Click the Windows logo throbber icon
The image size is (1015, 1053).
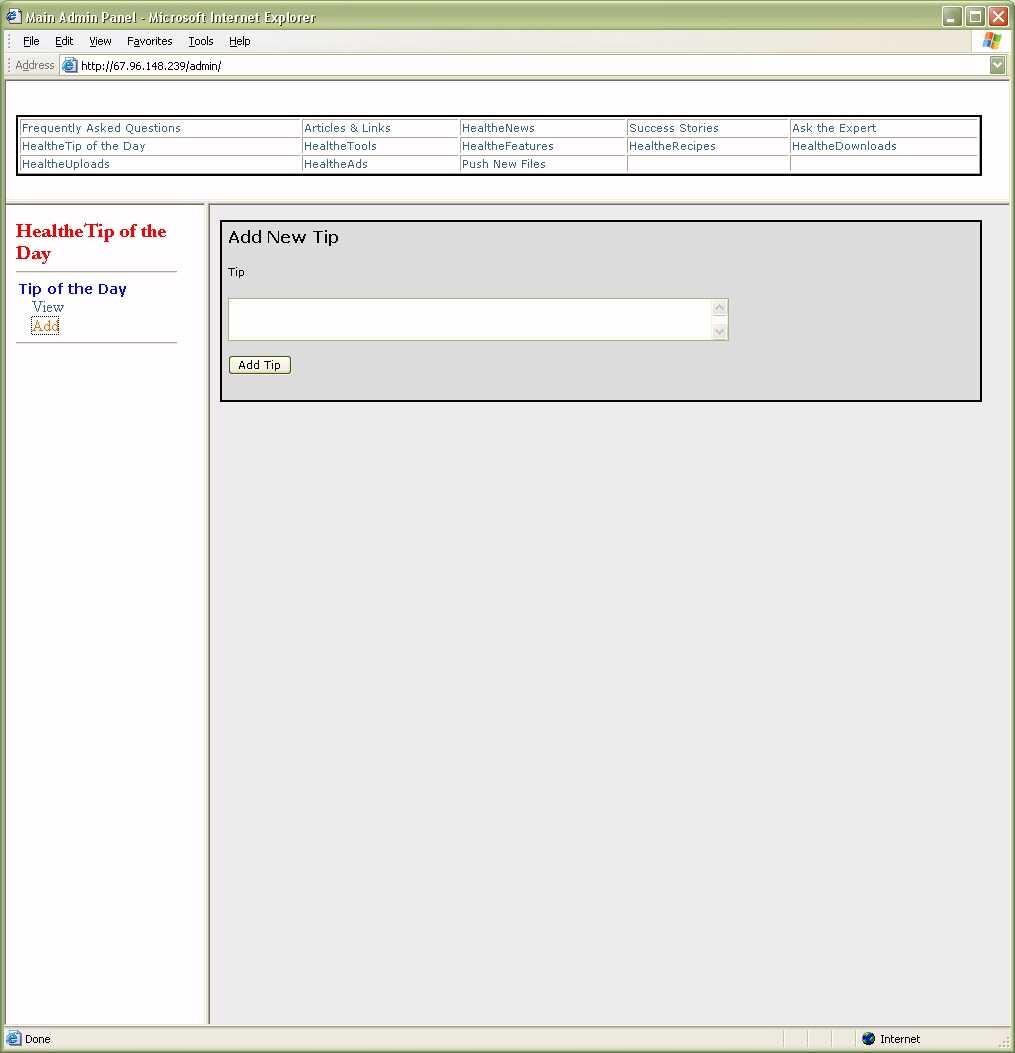[x=991, y=41]
